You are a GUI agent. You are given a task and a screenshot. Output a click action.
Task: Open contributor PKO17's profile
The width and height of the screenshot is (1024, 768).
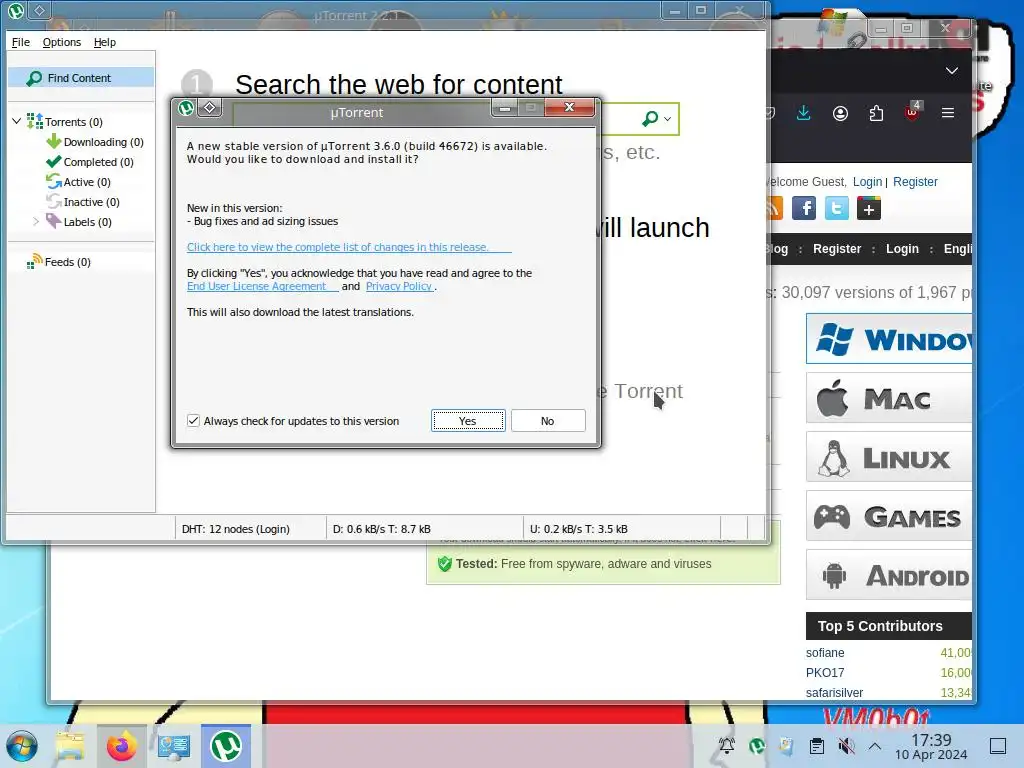pyautogui.click(x=825, y=673)
